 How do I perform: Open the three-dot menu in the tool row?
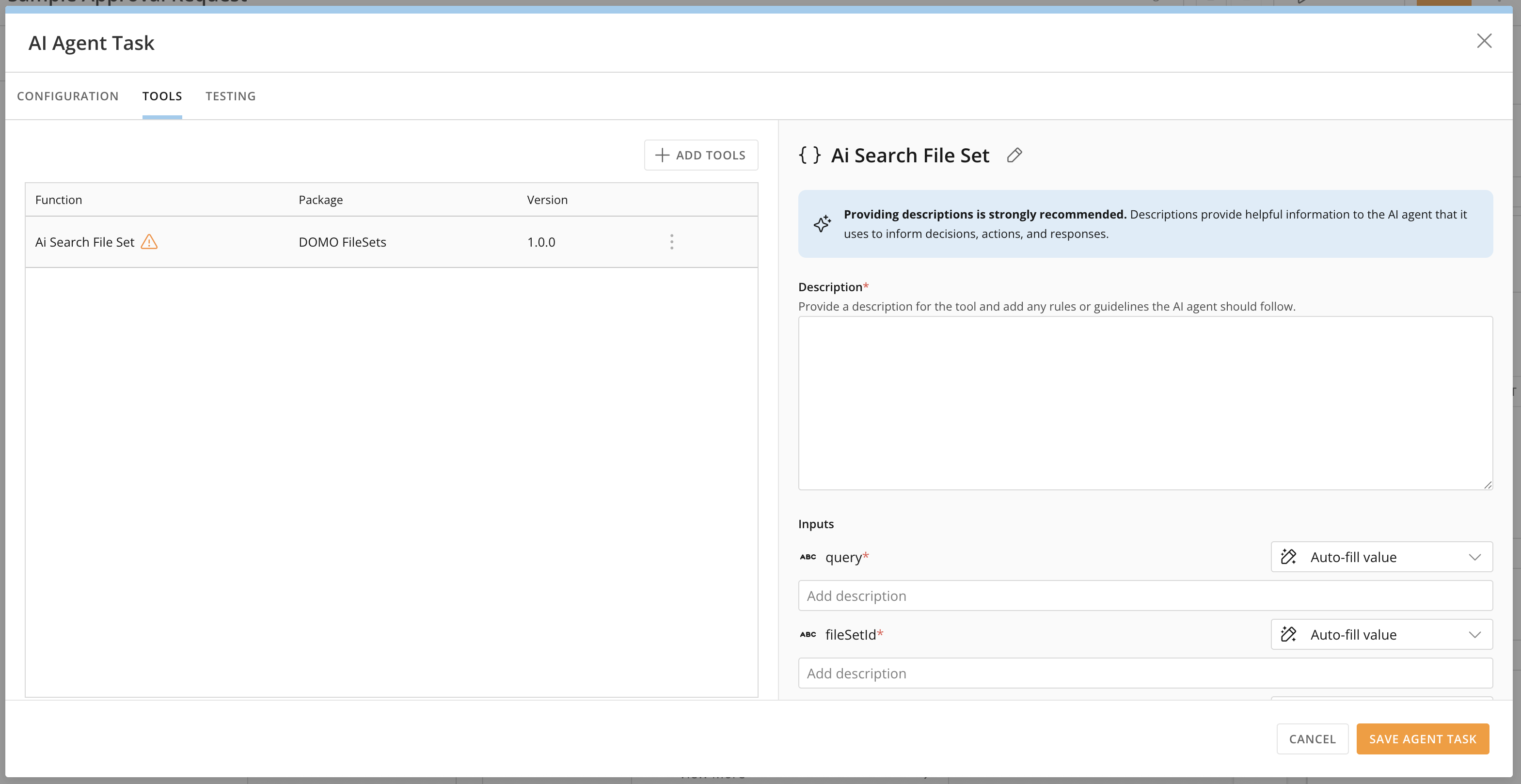pyautogui.click(x=671, y=242)
